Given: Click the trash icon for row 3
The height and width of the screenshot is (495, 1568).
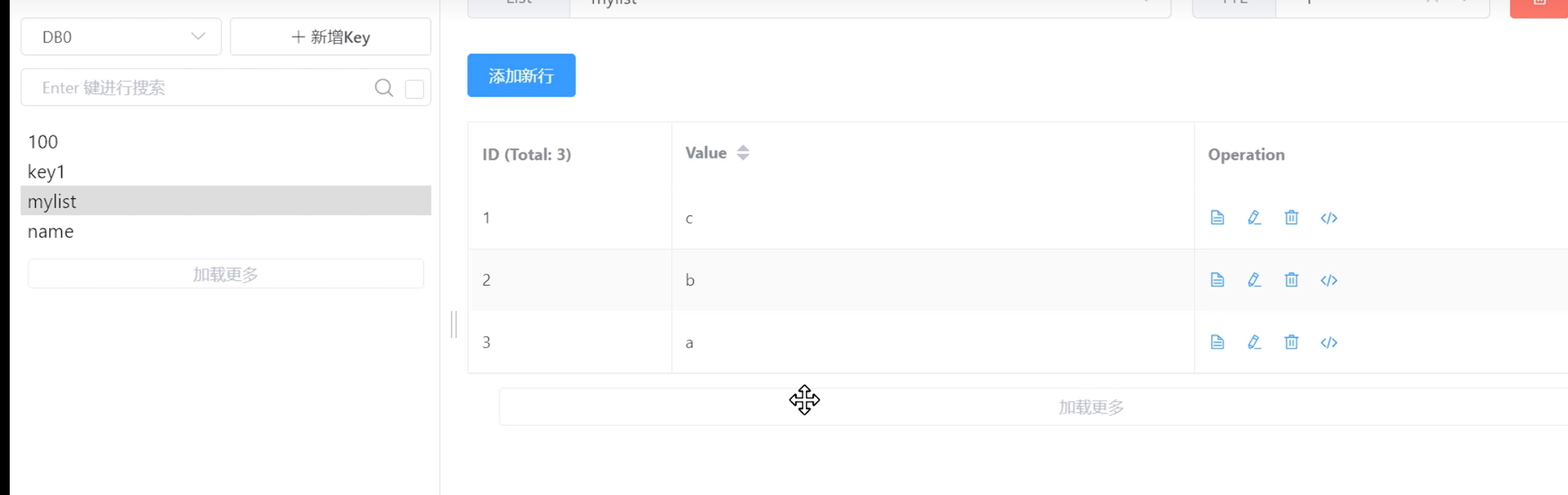Looking at the screenshot, I should click(1291, 342).
